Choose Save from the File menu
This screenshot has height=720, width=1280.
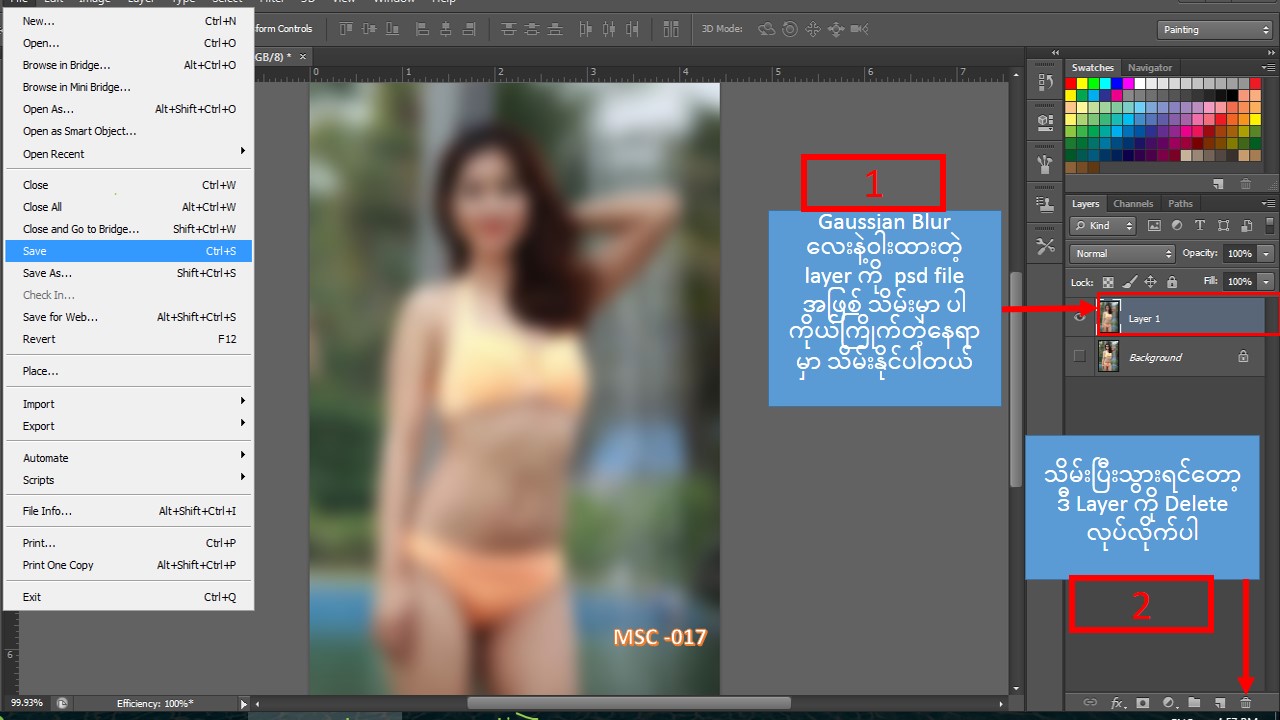click(x=128, y=251)
